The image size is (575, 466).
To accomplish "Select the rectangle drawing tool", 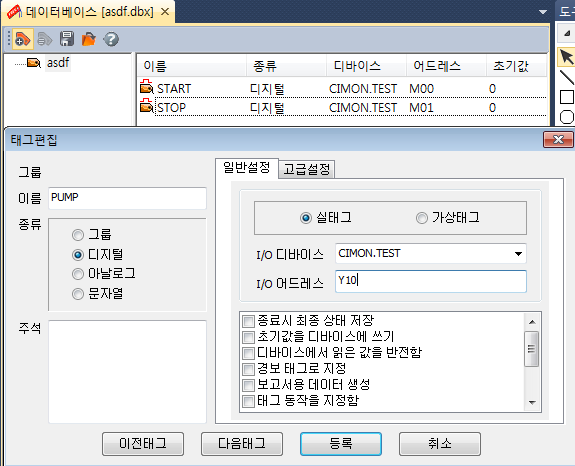I will coord(567,97).
